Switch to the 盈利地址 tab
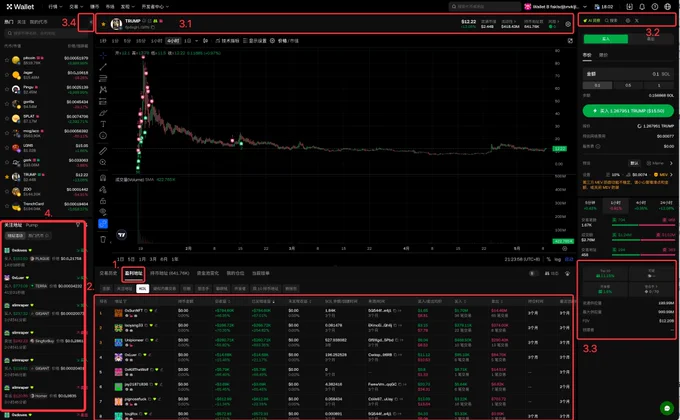Viewport: 680px width, 420px height. [133, 273]
